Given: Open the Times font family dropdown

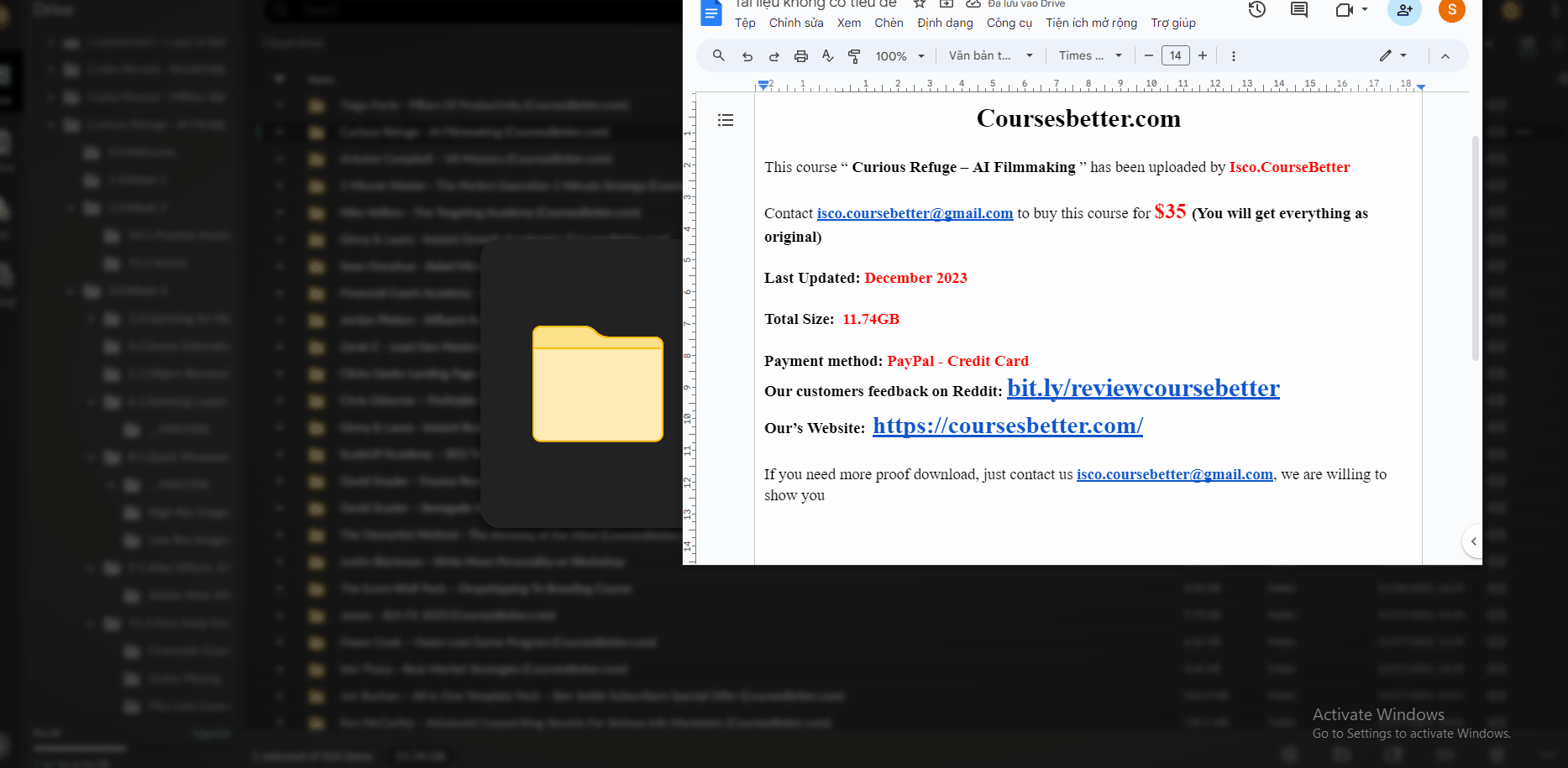Looking at the screenshot, I should click(1090, 55).
